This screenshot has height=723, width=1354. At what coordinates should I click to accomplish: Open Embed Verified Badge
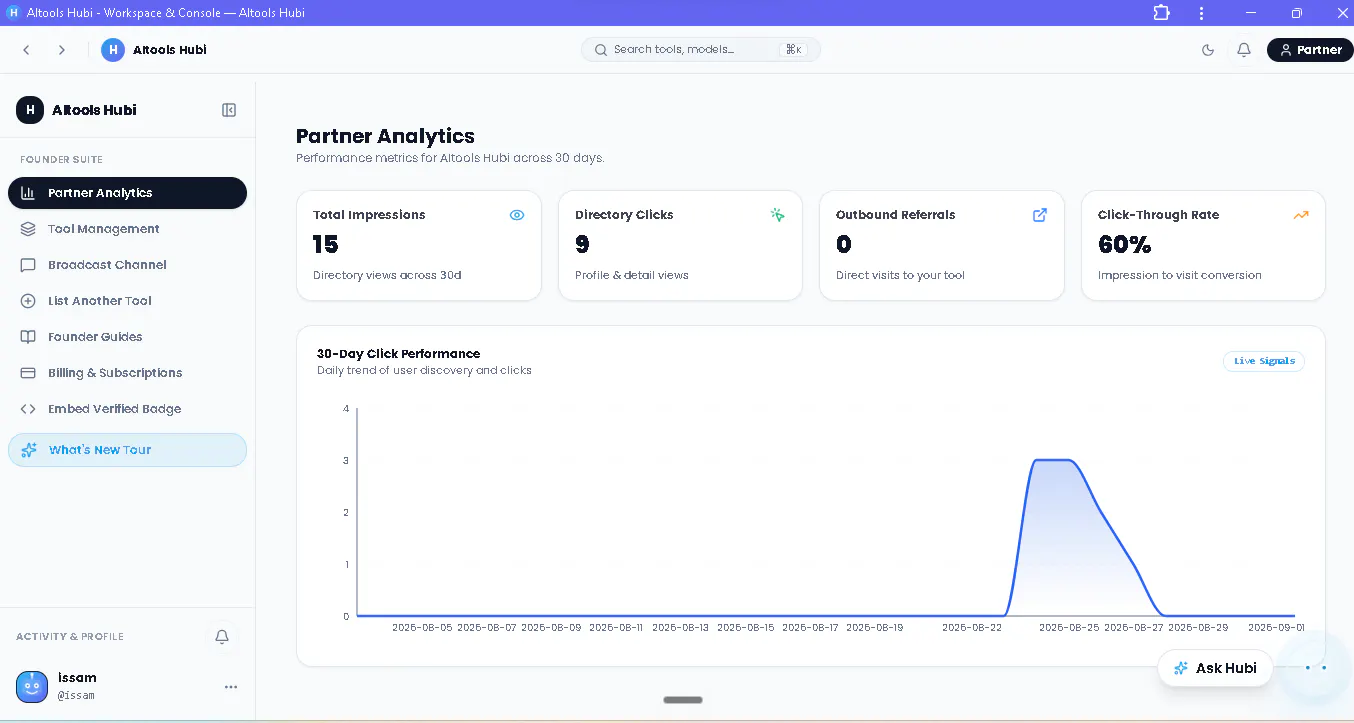pyautogui.click(x=127, y=409)
